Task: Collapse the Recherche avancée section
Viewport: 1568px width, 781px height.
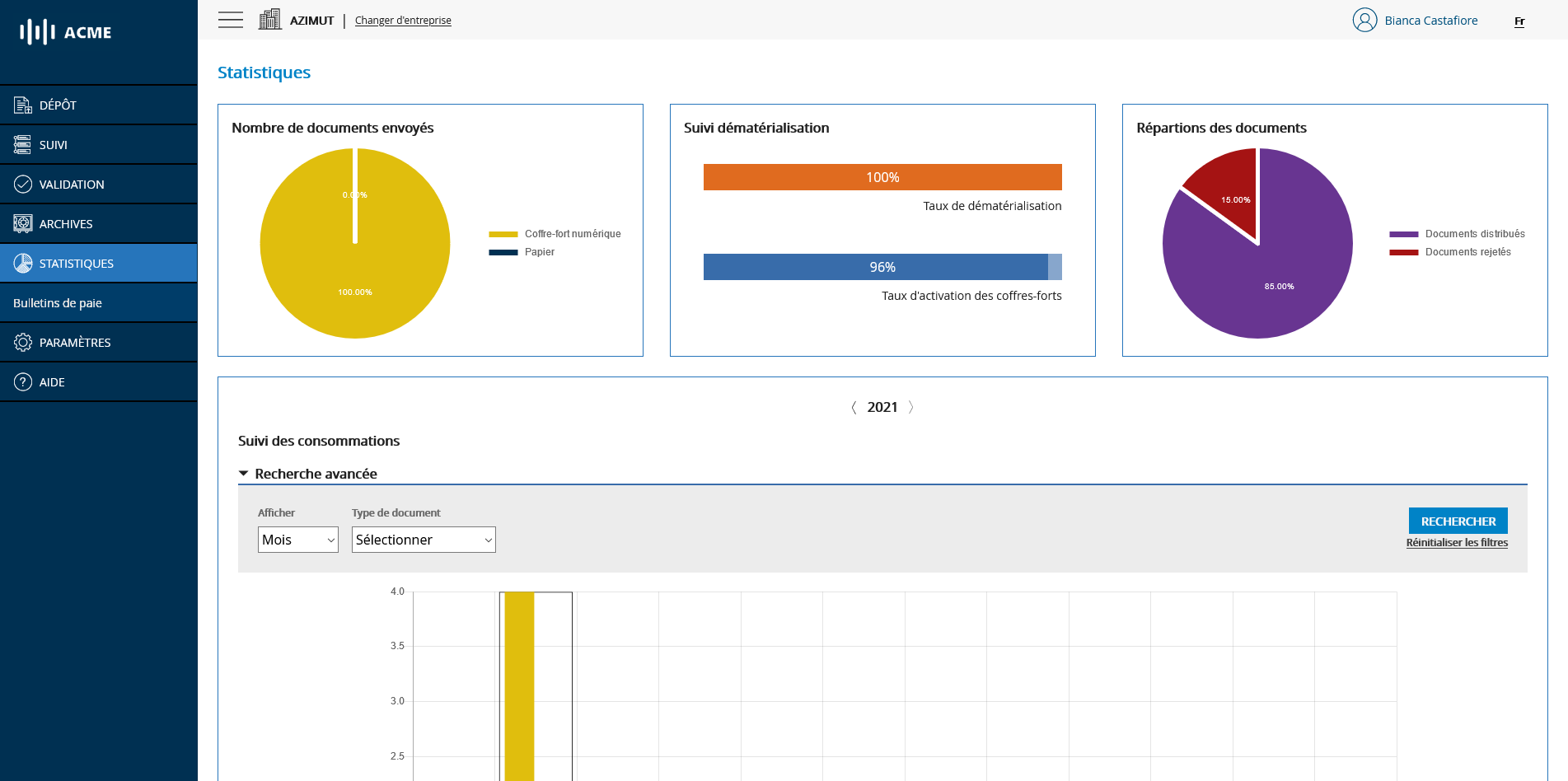Action: point(243,474)
